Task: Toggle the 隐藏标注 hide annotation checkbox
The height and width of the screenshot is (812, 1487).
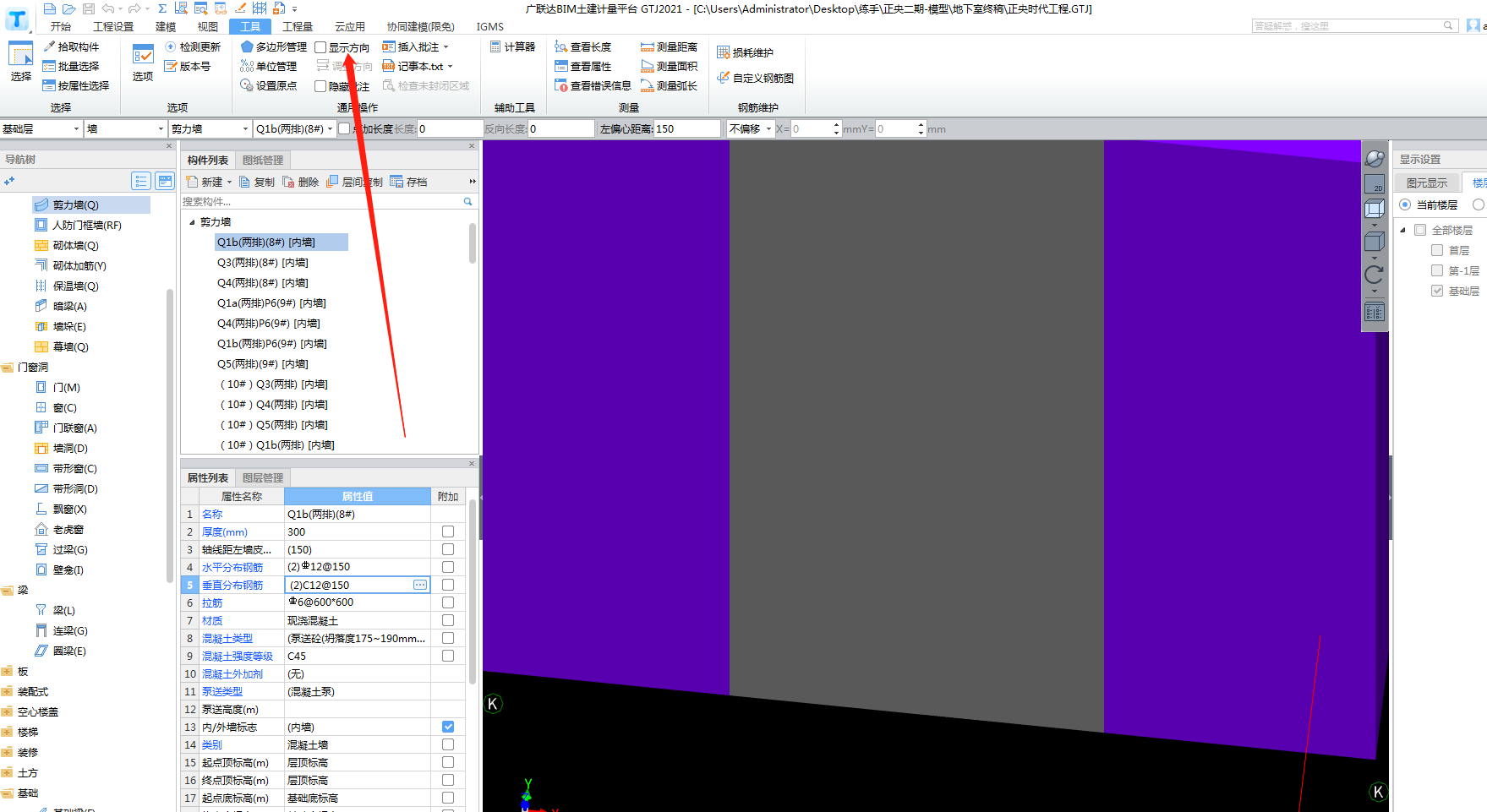Action: tap(320, 86)
